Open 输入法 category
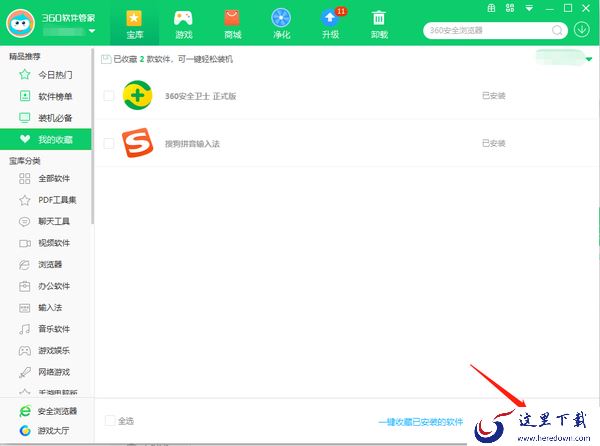Viewport: 600px width, 446px height. click(x=46, y=307)
